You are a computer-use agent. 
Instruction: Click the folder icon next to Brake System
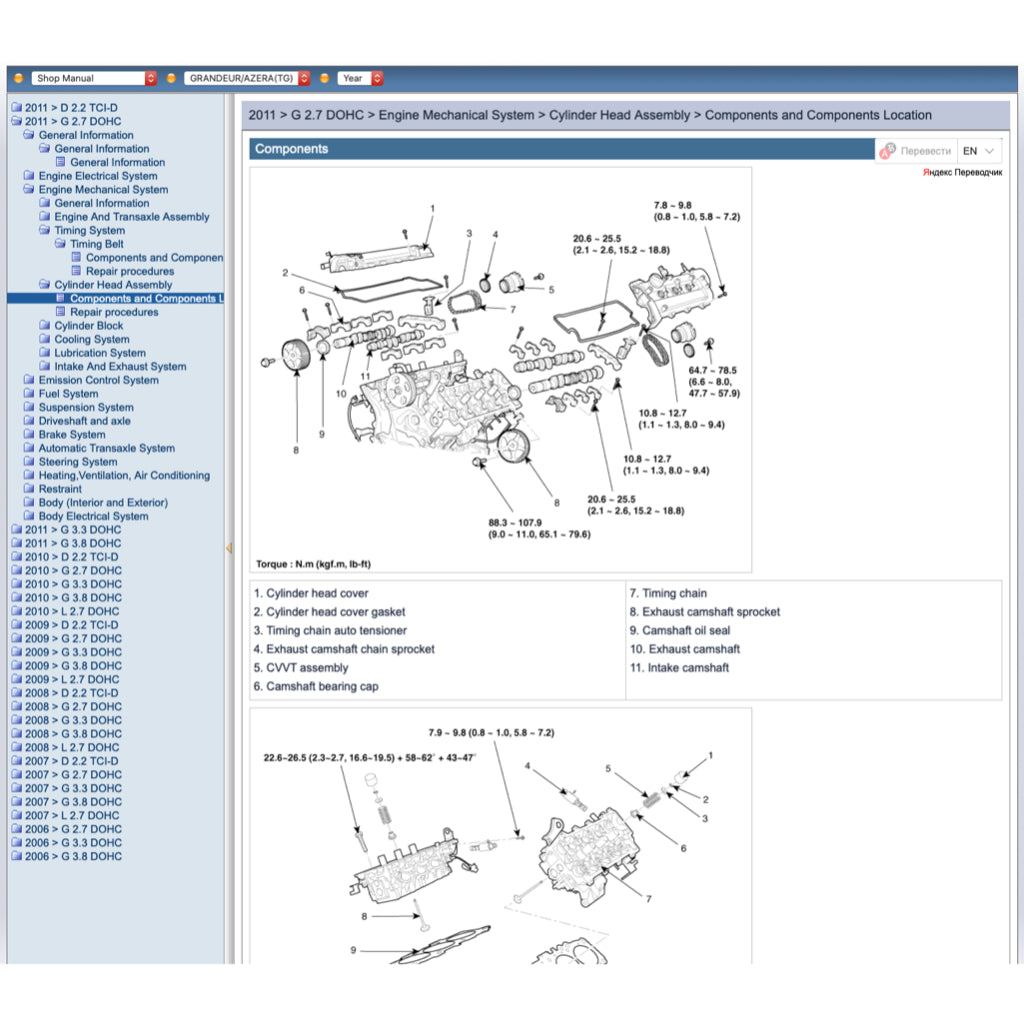[30, 435]
